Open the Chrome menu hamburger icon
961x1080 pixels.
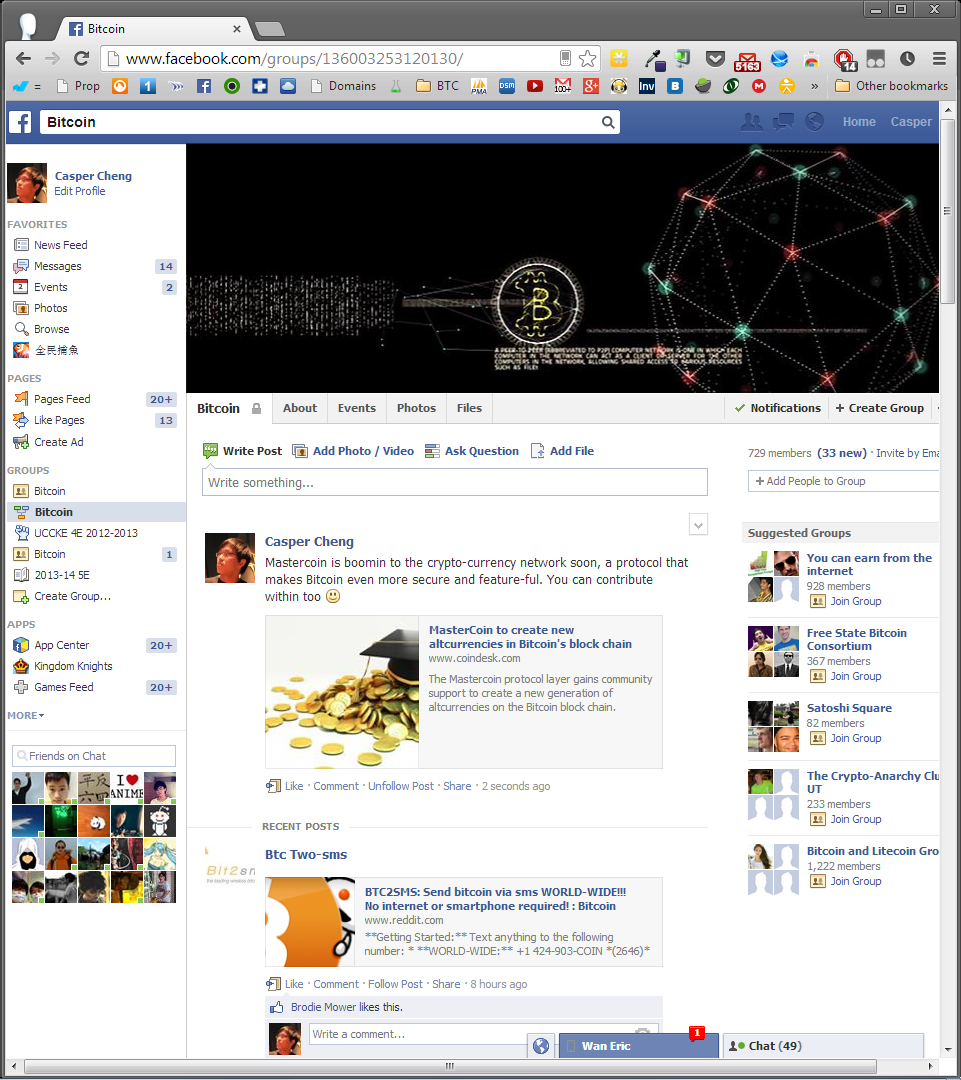tap(939, 59)
